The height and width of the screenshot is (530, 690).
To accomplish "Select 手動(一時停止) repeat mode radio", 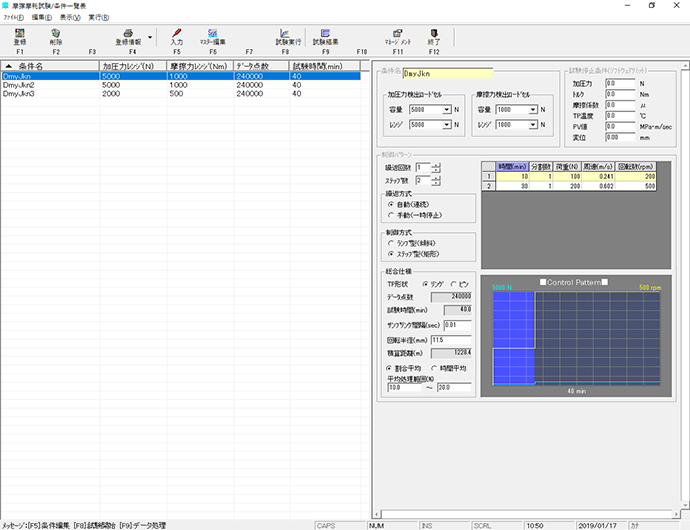I will point(391,215).
